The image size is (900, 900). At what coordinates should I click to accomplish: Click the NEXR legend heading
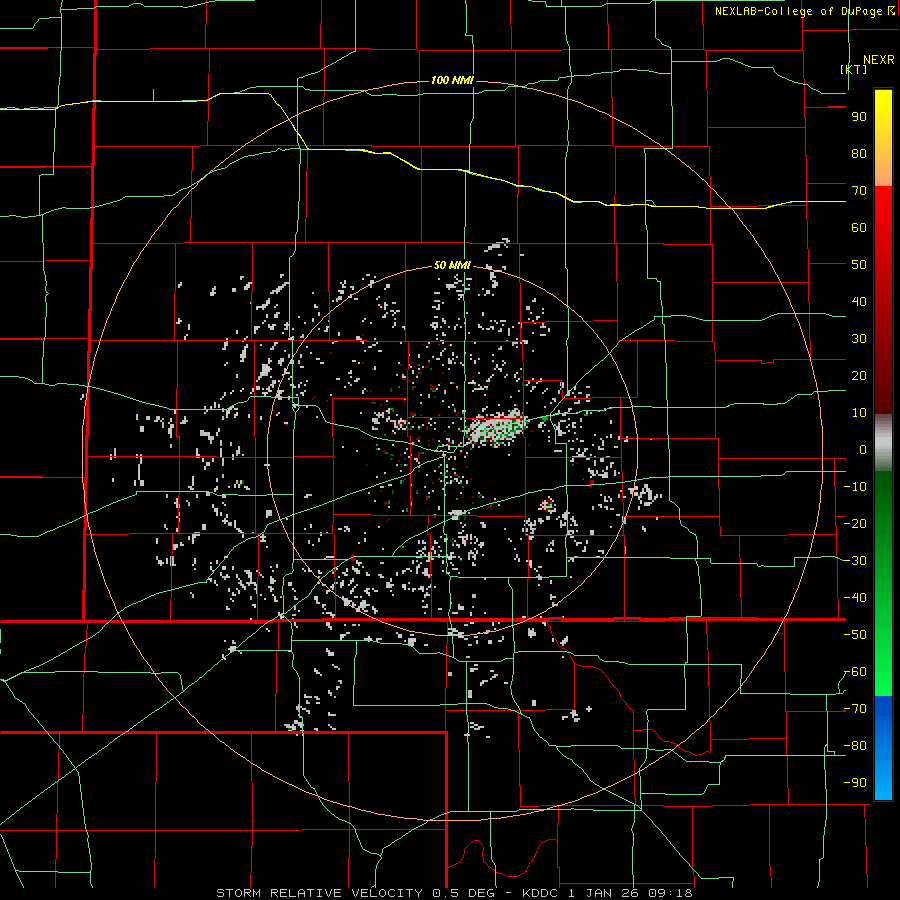pyautogui.click(x=879, y=60)
